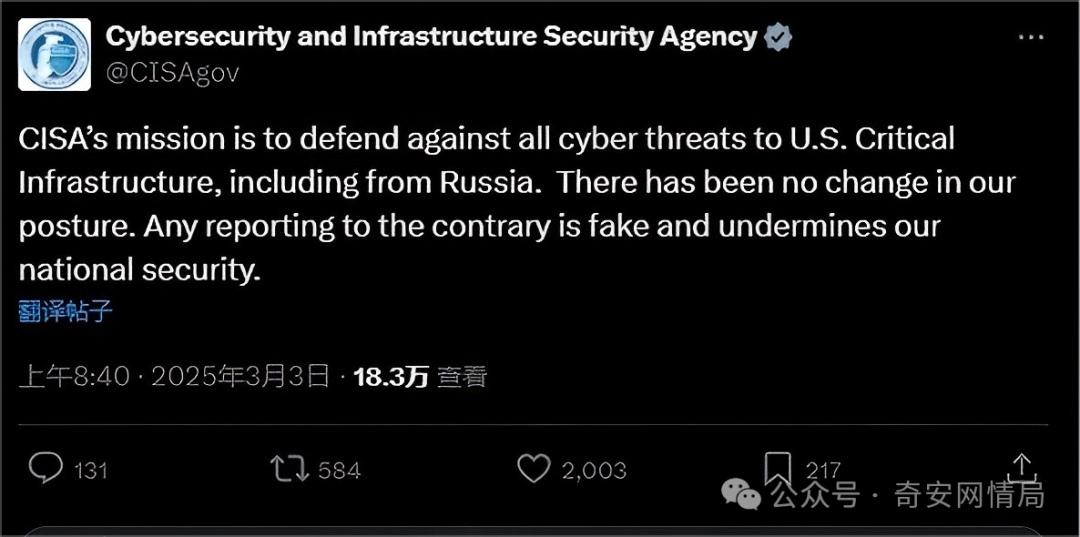Open the CISA profile avatar
The width and height of the screenshot is (1080, 537).
tap(54, 54)
